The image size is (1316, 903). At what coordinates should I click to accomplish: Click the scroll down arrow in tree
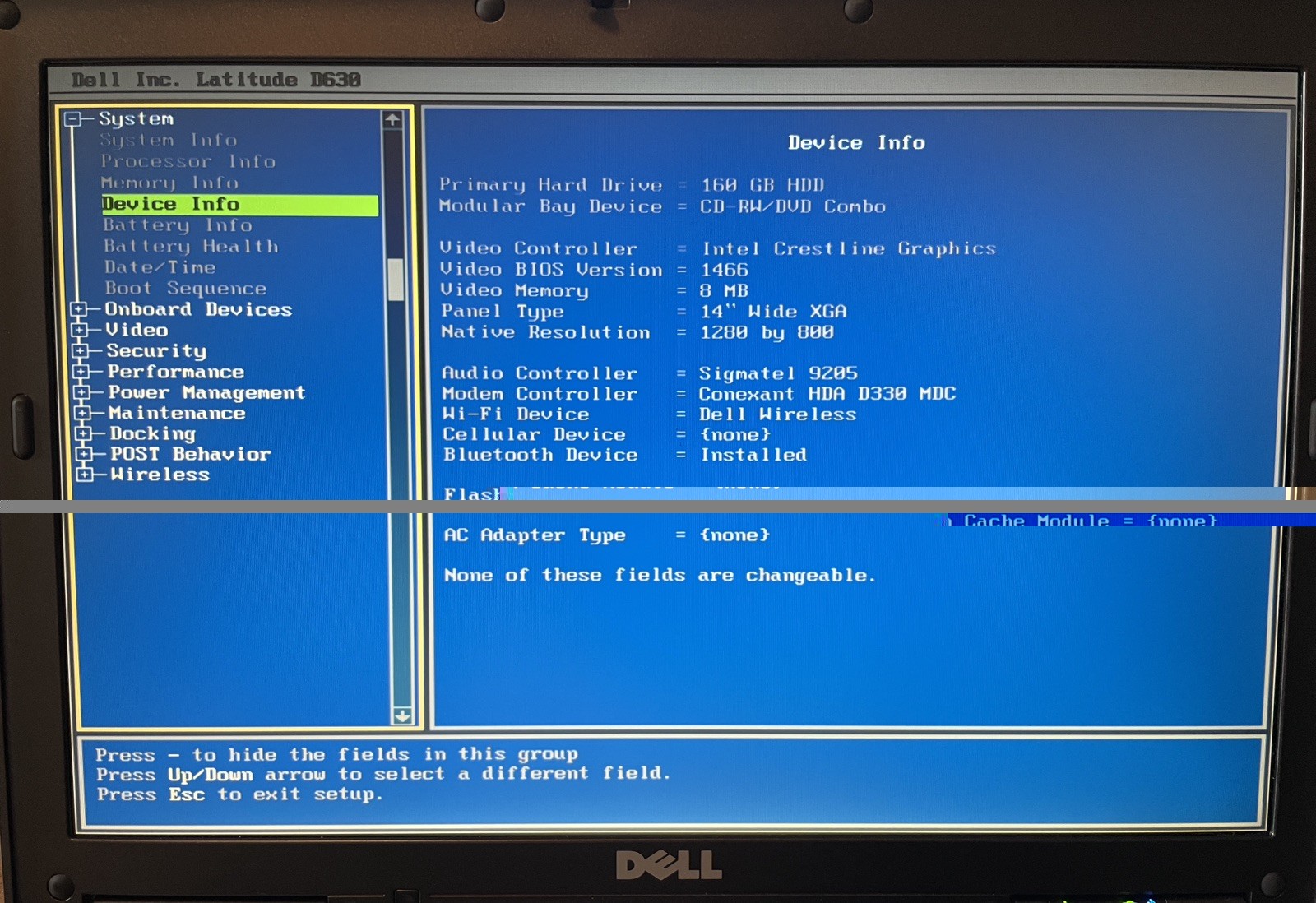[402, 715]
